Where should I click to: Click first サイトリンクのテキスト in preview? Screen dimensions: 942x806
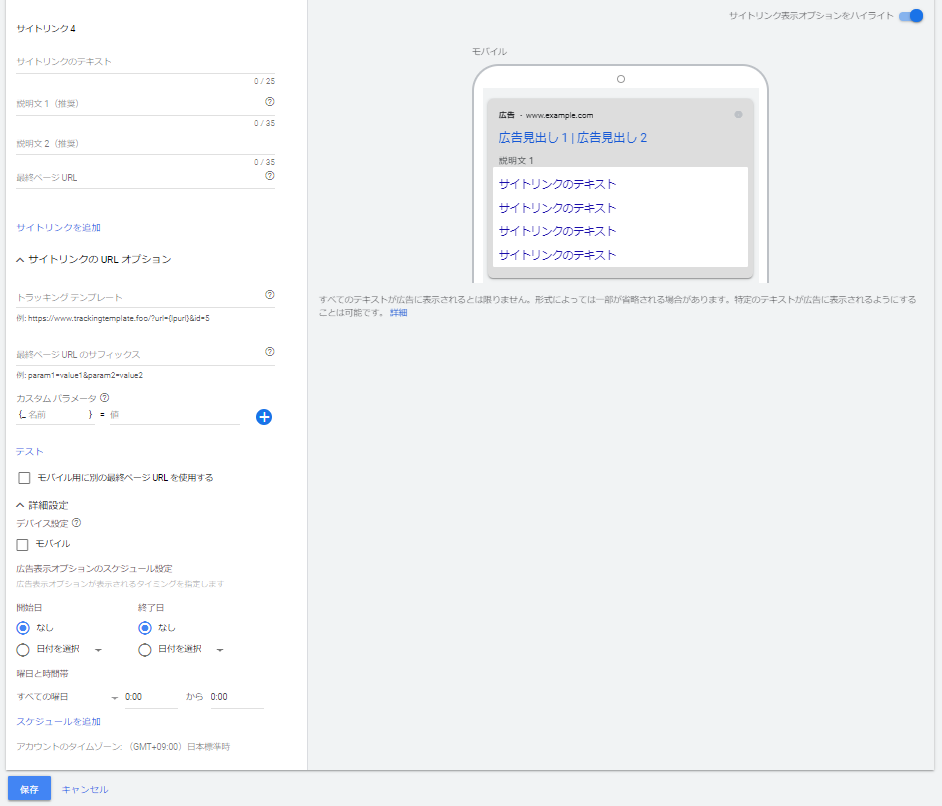558,184
